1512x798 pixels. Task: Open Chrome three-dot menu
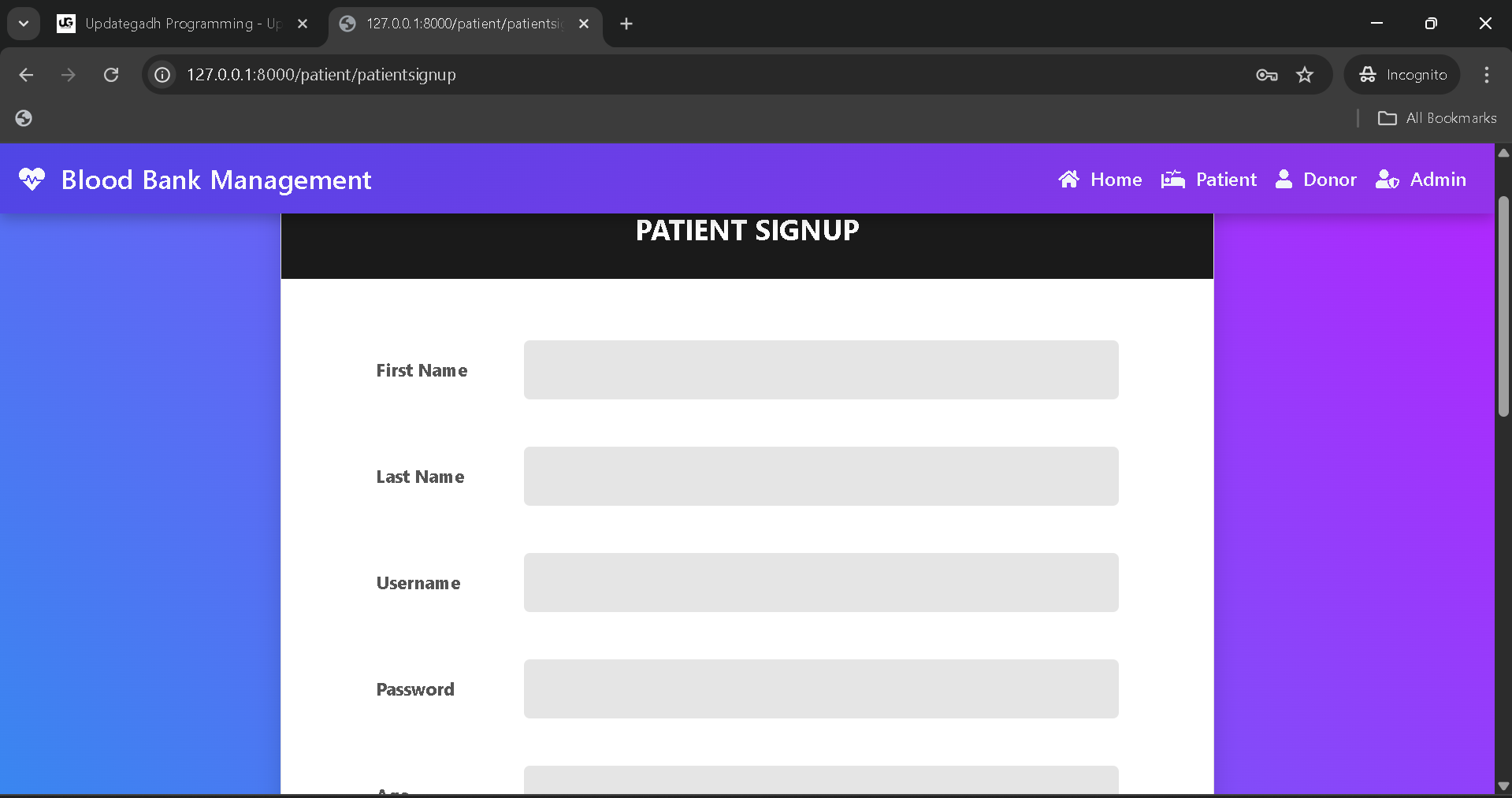[1486, 75]
